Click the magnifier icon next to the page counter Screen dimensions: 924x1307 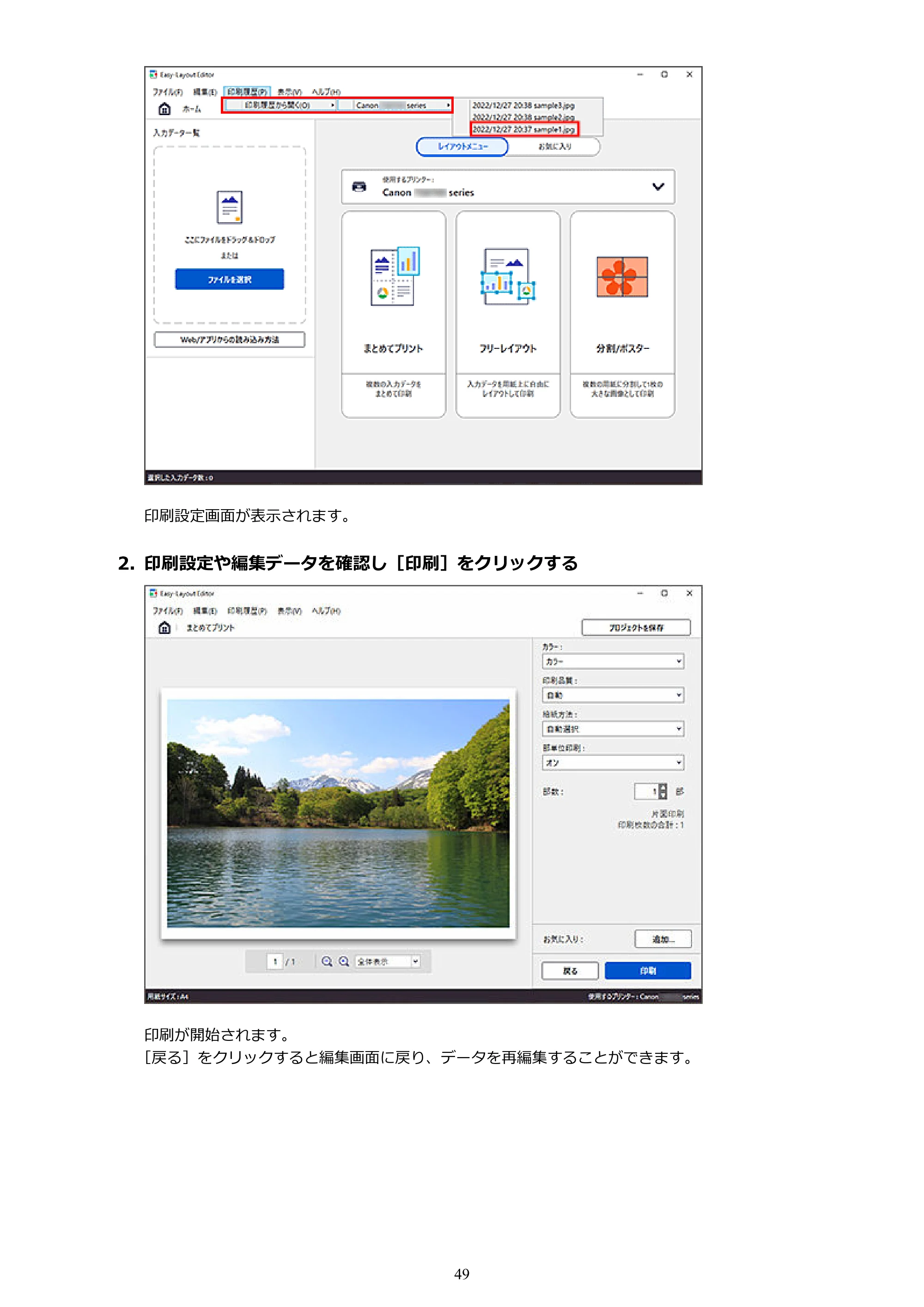coord(327,961)
